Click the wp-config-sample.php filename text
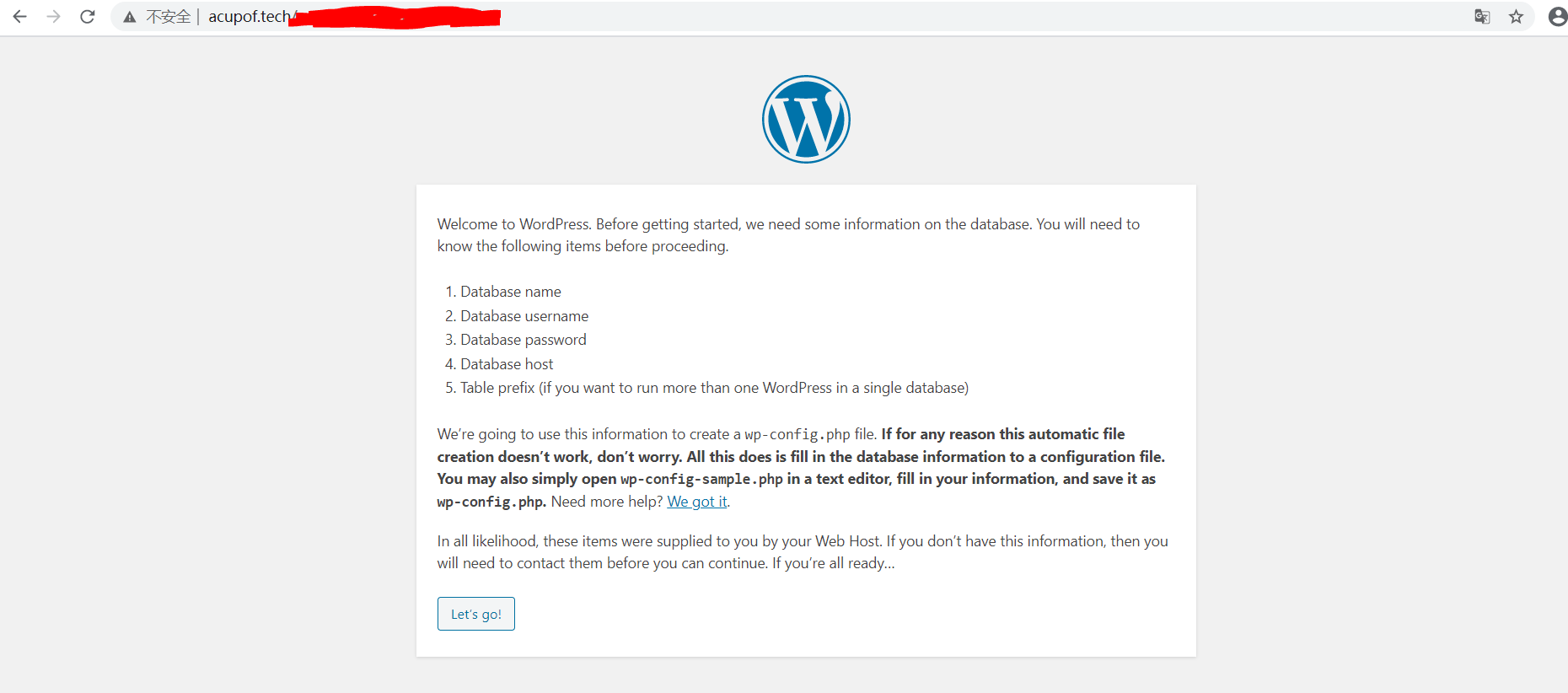Screen dimensions: 1568x693 tap(701, 479)
